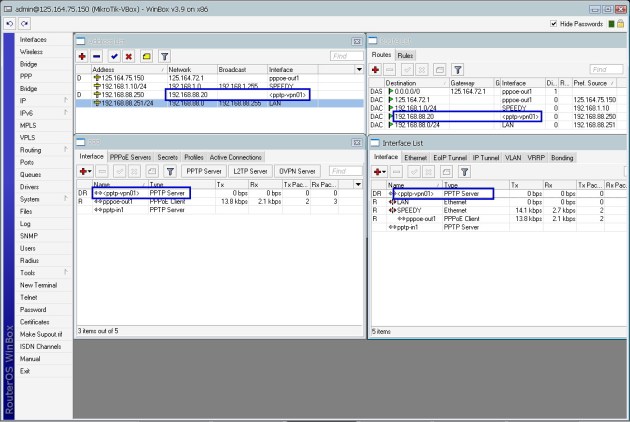This screenshot has height=422, width=630.
Task: Open the VLAN tab in Interface List
Action: click(x=513, y=158)
